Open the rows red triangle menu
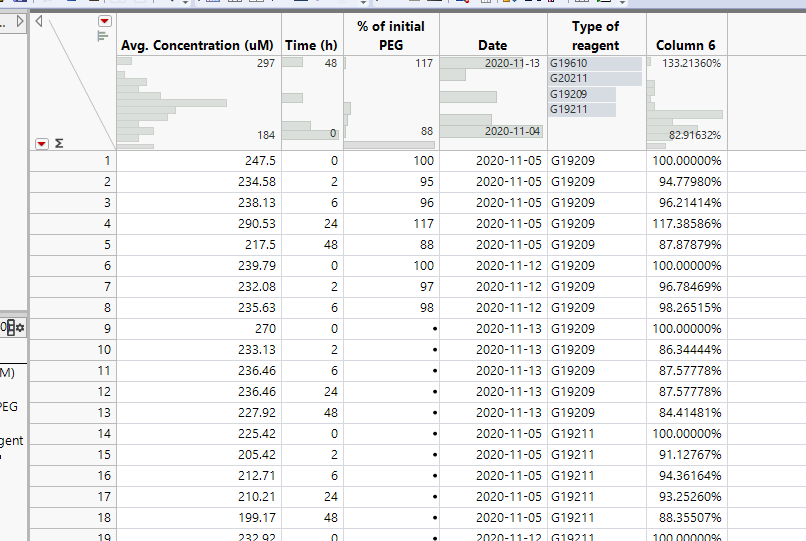 tap(42, 144)
